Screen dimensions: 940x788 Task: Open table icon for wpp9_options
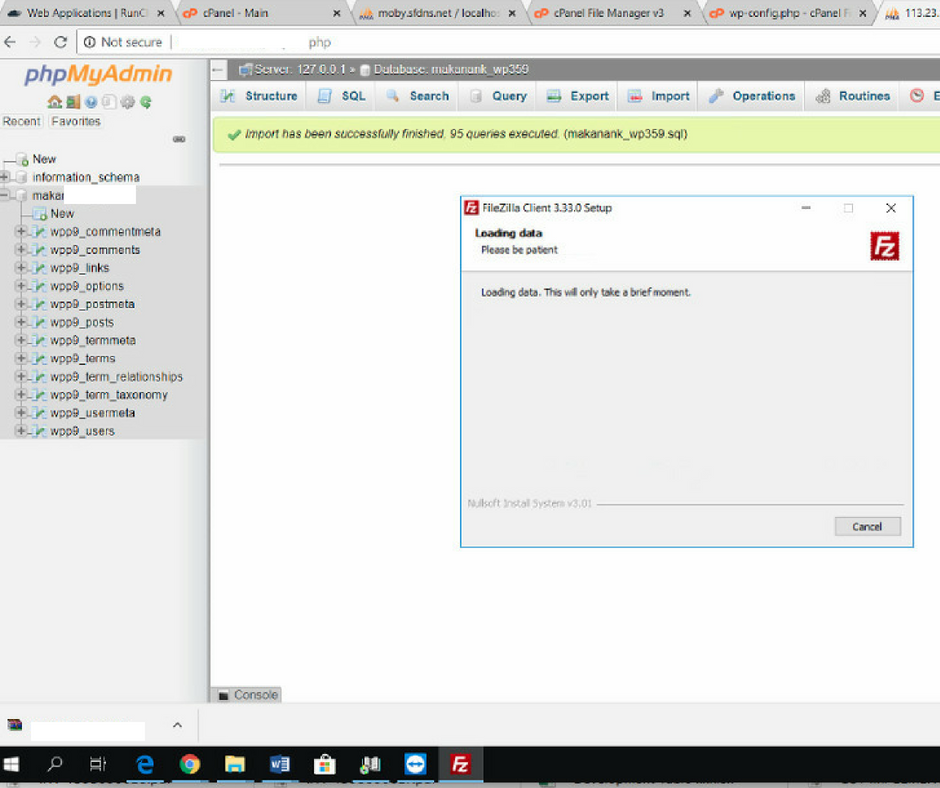(40, 286)
